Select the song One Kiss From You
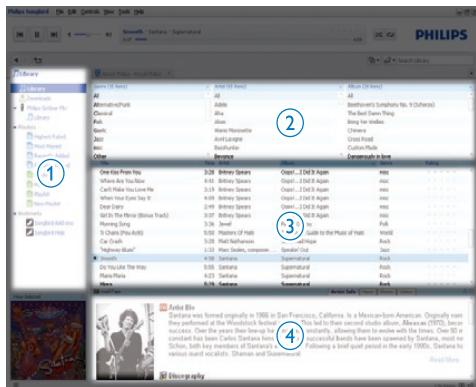 pyautogui.click(x=120, y=172)
